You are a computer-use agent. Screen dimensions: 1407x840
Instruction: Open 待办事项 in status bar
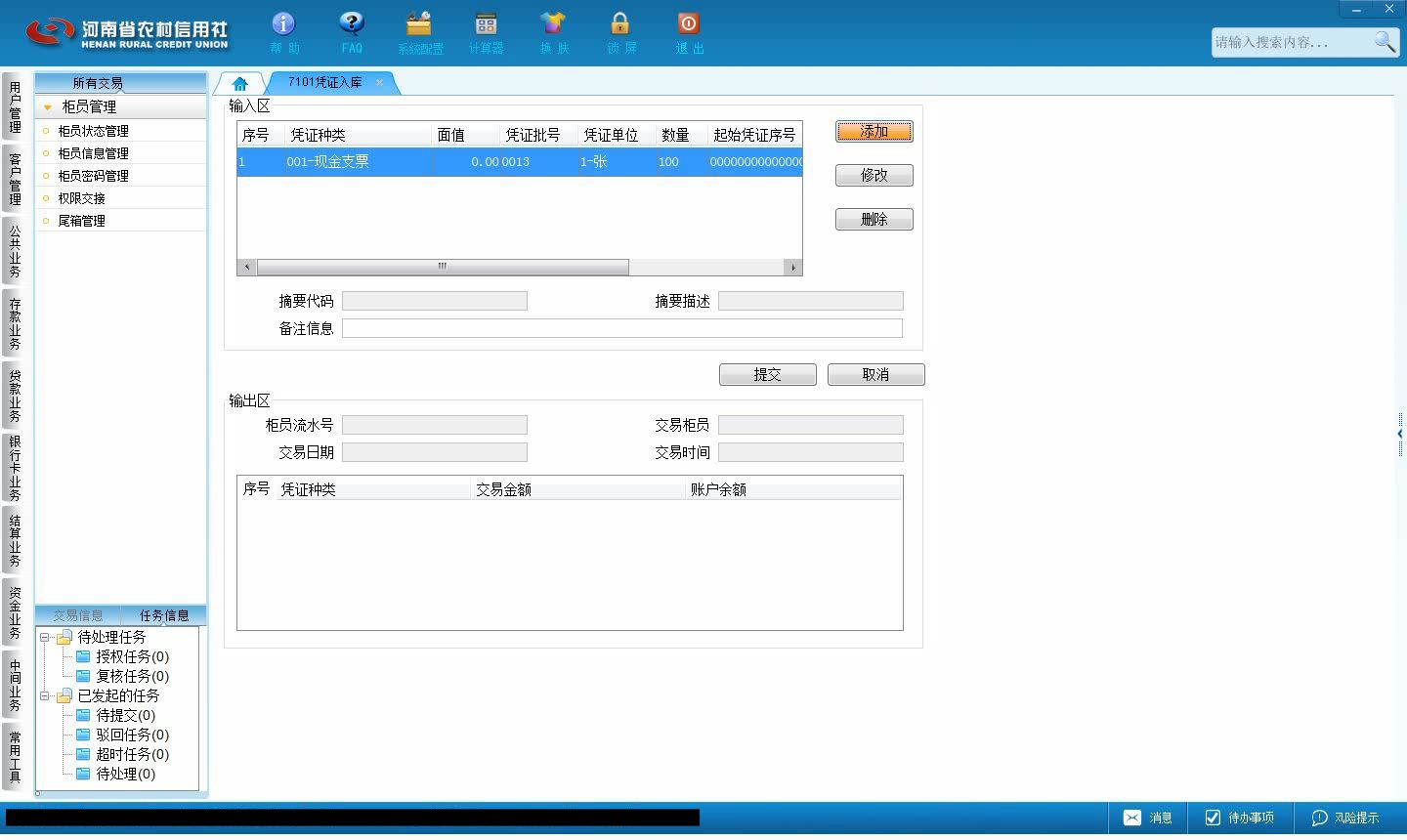click(1239, 818)
